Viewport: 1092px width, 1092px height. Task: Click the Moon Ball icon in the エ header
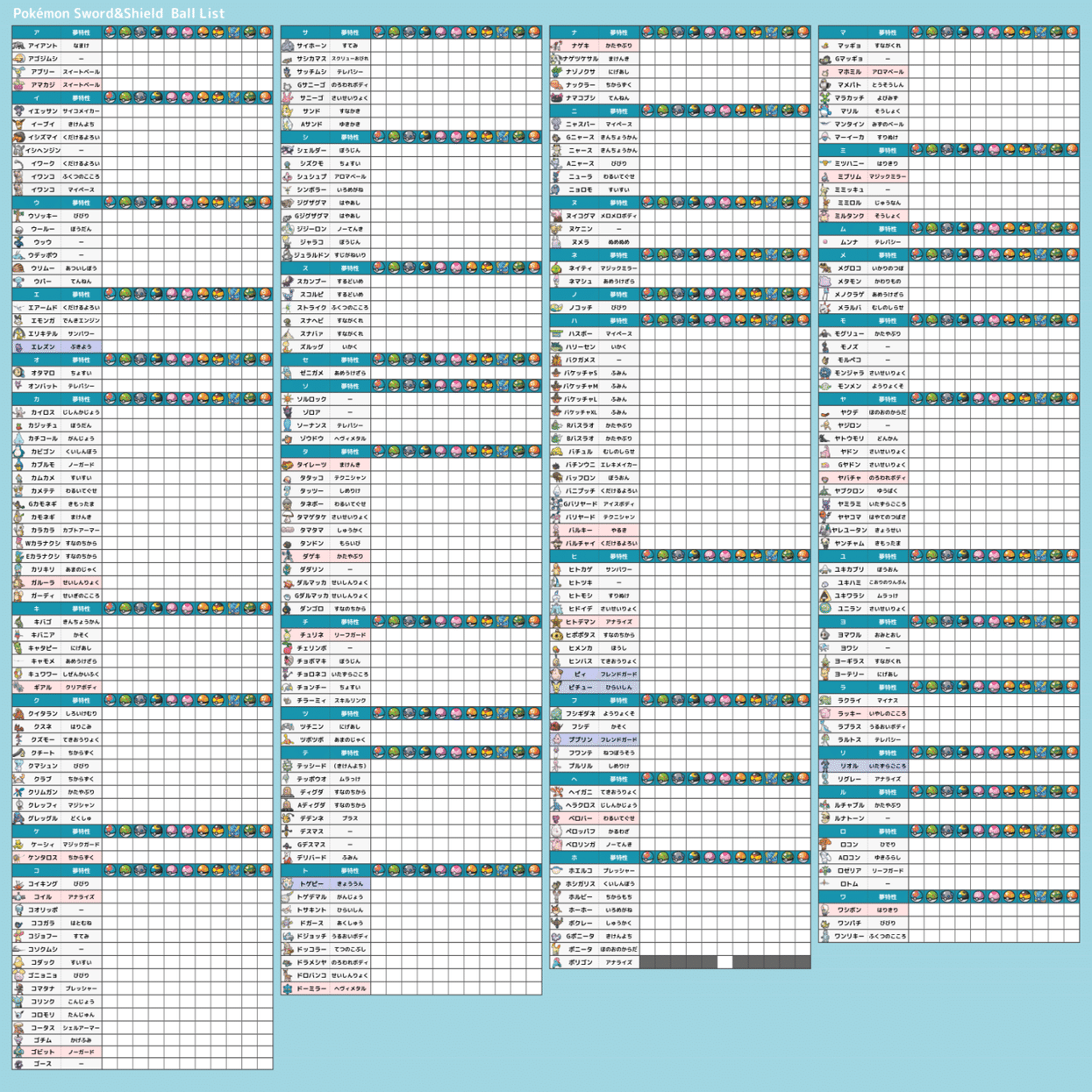(156, 295)
